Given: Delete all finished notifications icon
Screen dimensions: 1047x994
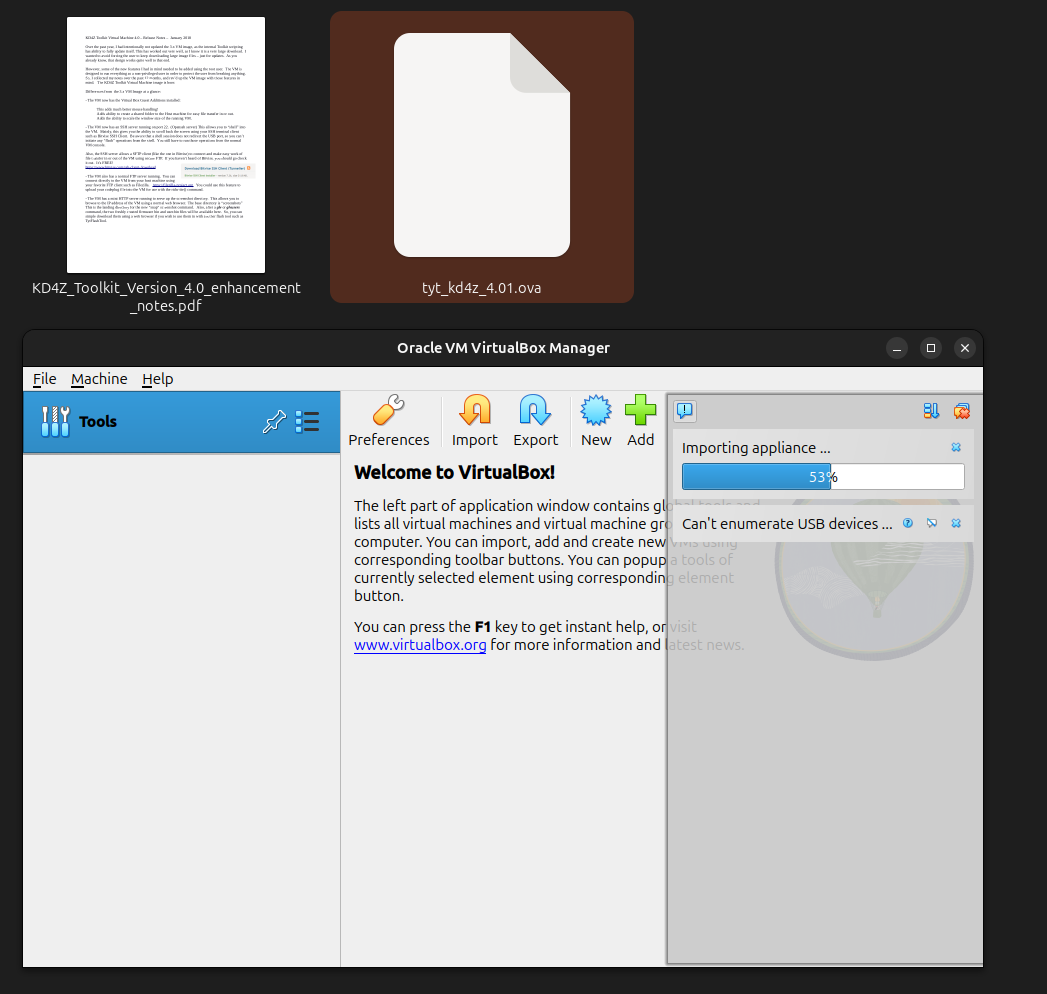Looking at the screenshot, I should pyautogui.click(x=962, y=411).
